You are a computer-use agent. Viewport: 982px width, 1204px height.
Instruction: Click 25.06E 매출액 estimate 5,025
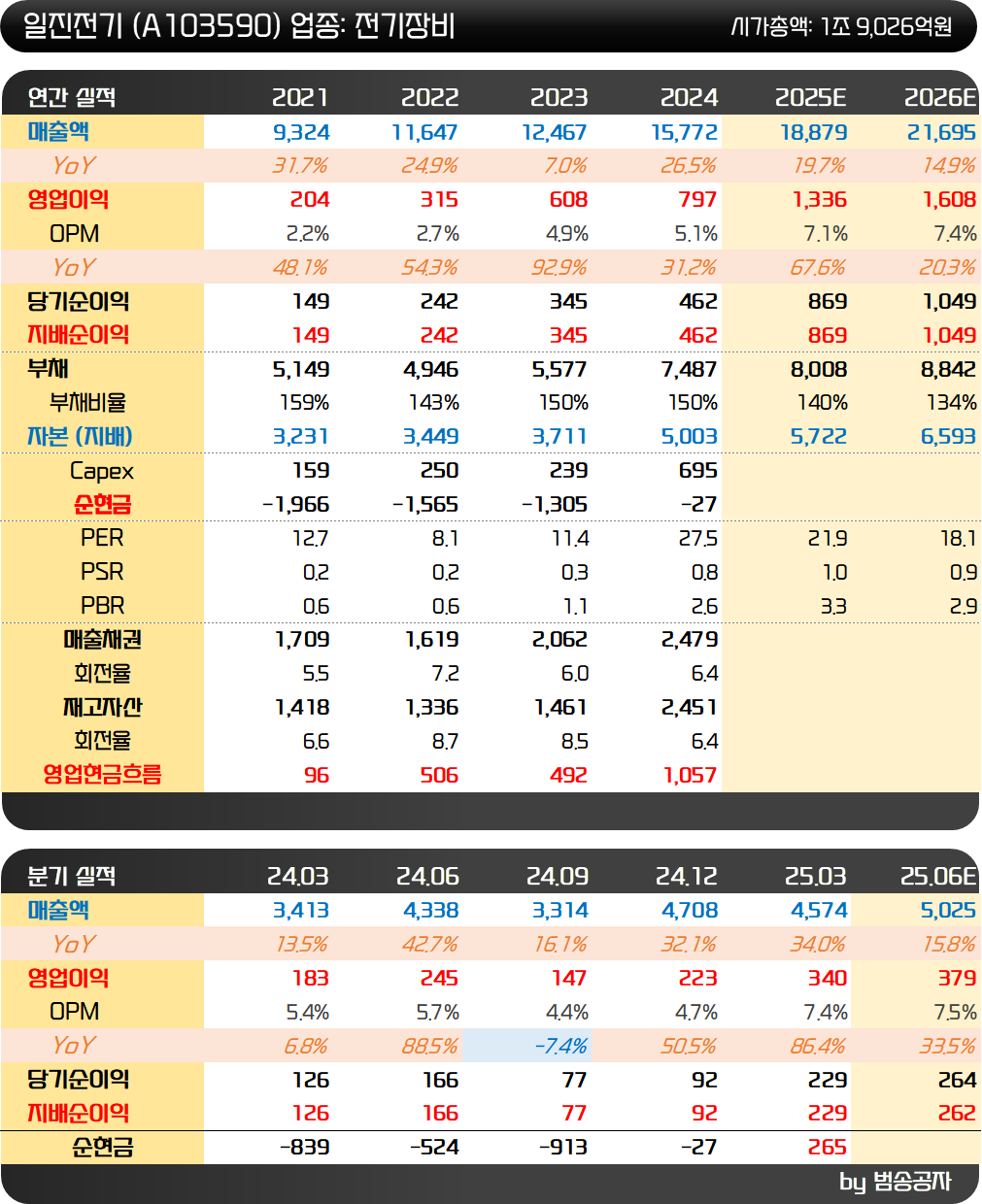pos(948,910)
